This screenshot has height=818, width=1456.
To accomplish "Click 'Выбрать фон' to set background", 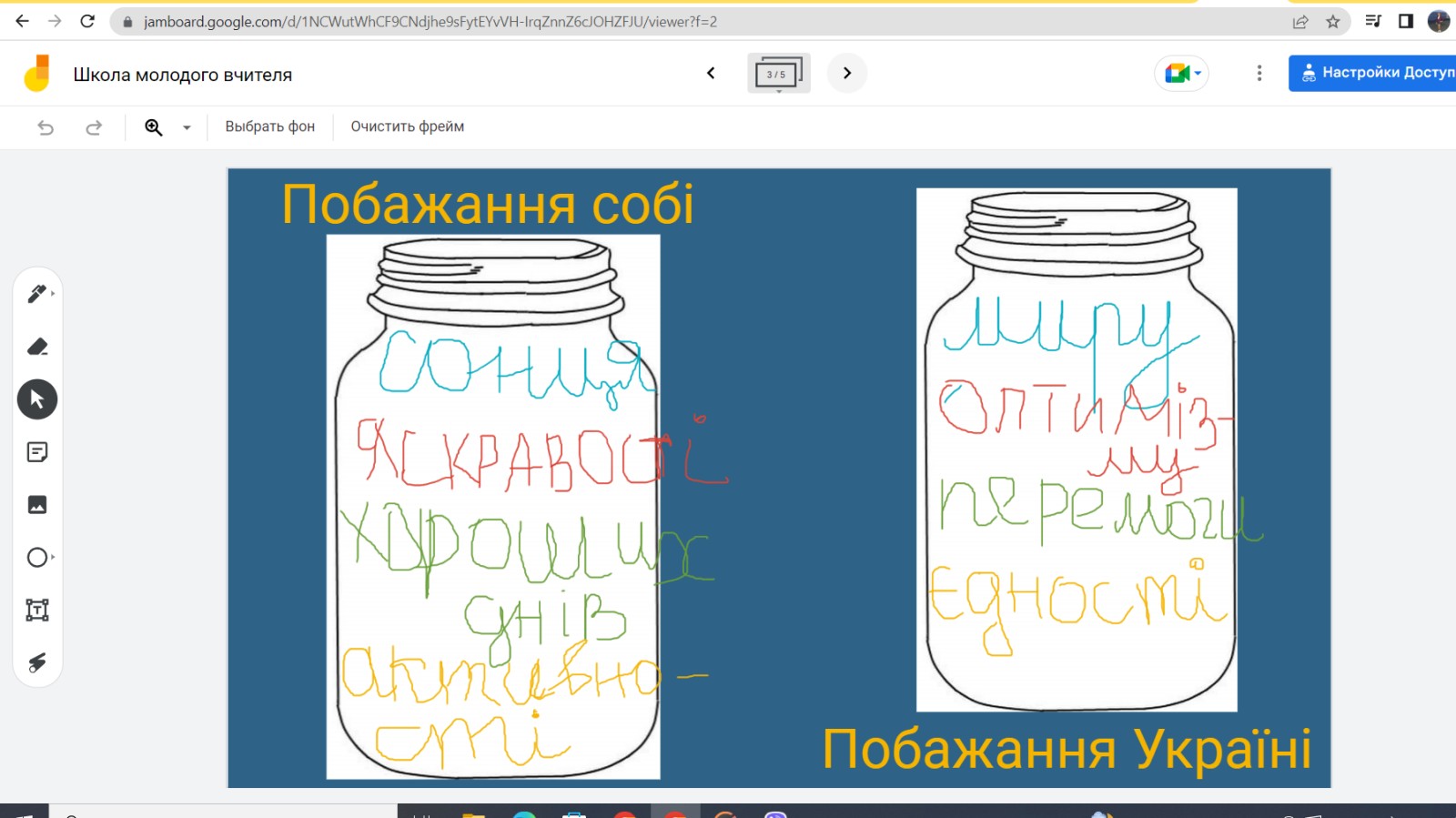I will click(x=270, y=126).
